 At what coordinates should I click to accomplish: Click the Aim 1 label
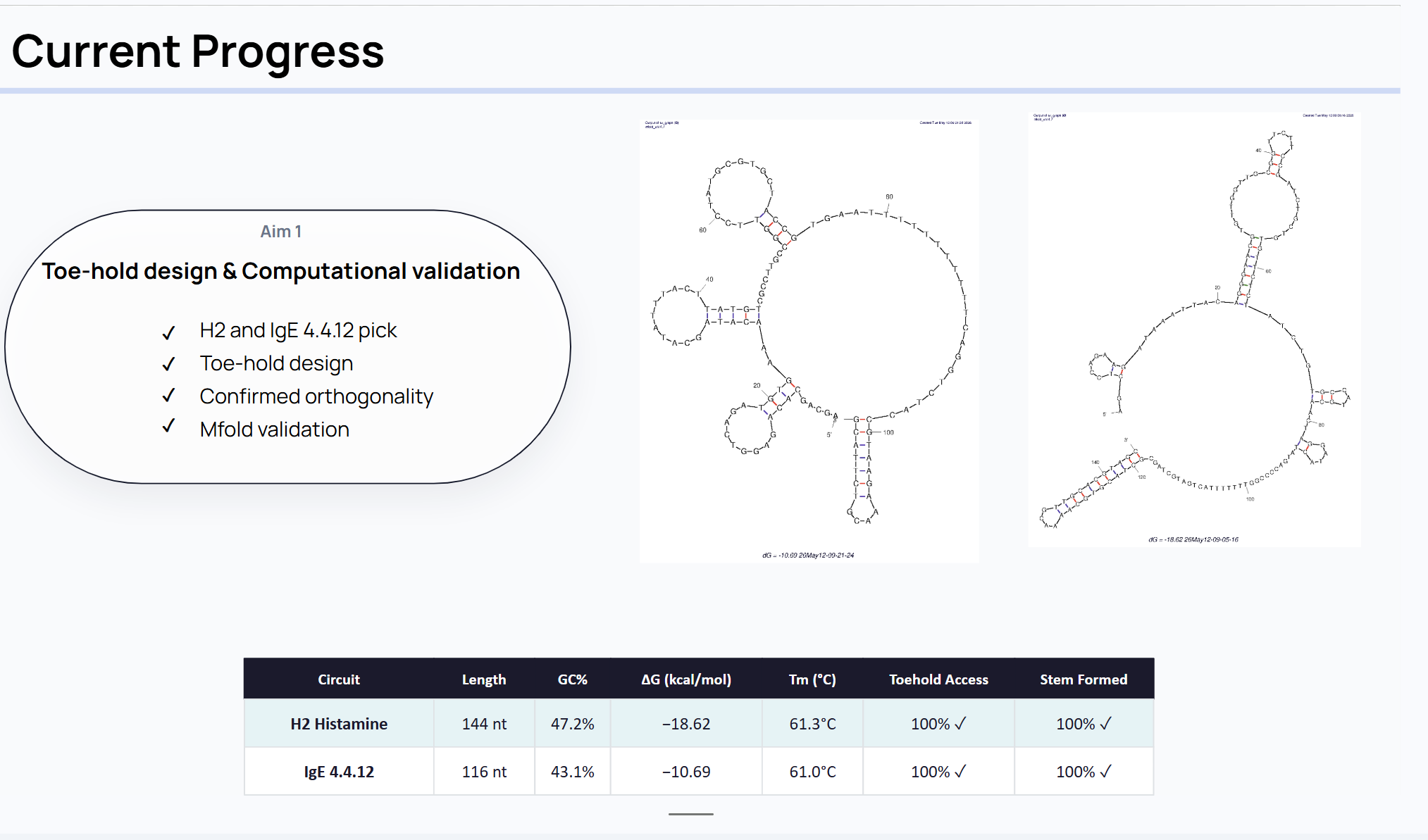pyautogui.click(x=281, y=232)
